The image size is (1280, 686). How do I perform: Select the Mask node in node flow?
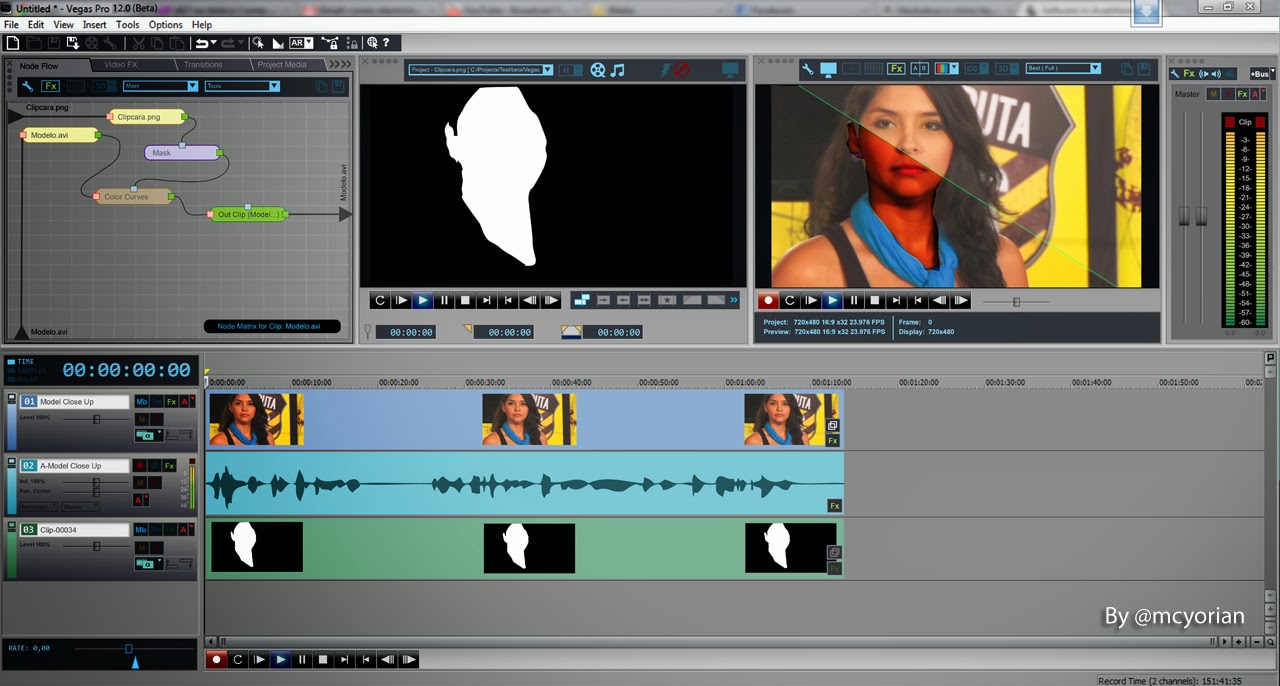pos(182,153)
